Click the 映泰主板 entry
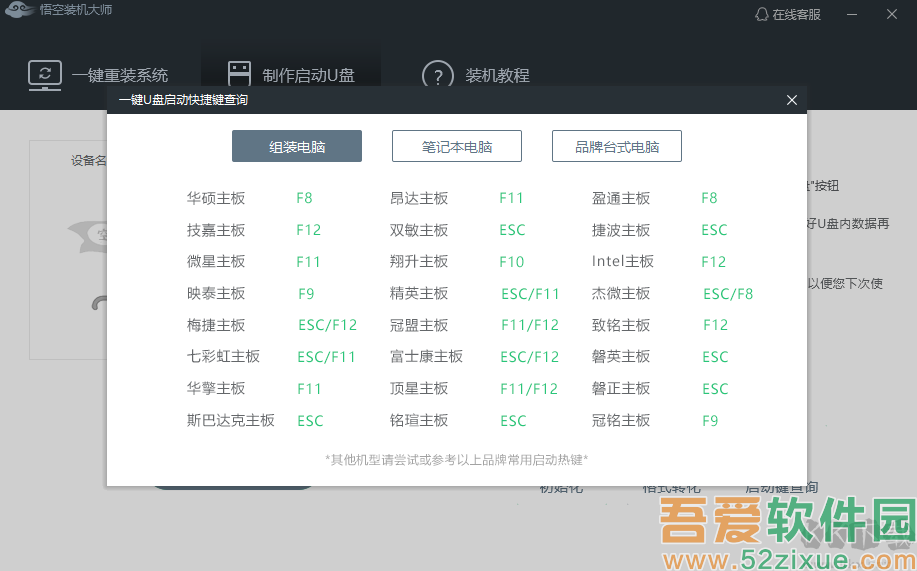This screenshot has width=917, height=571. pyautogui.click(x=216, y=293)
